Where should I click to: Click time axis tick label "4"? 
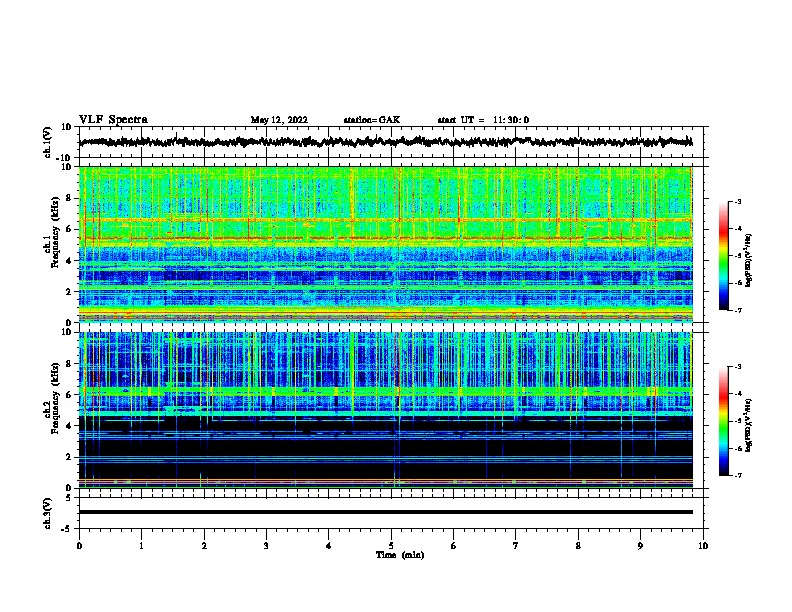[x=329, y=545]
